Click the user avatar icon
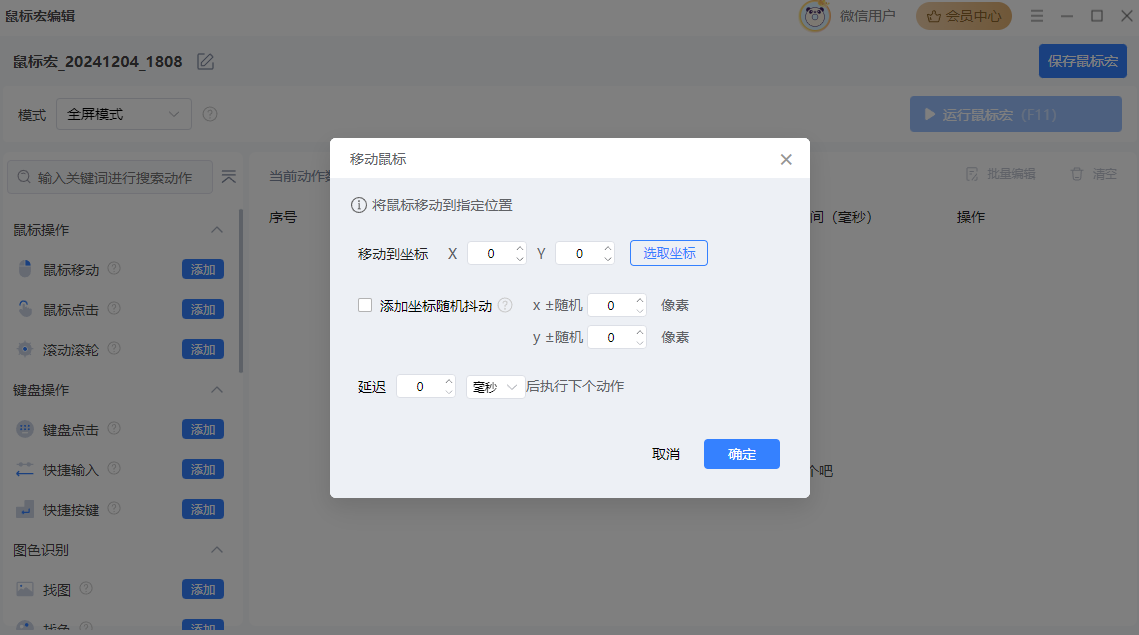Viewport: 1139px width, 635px height. click(x=814, y=15)
